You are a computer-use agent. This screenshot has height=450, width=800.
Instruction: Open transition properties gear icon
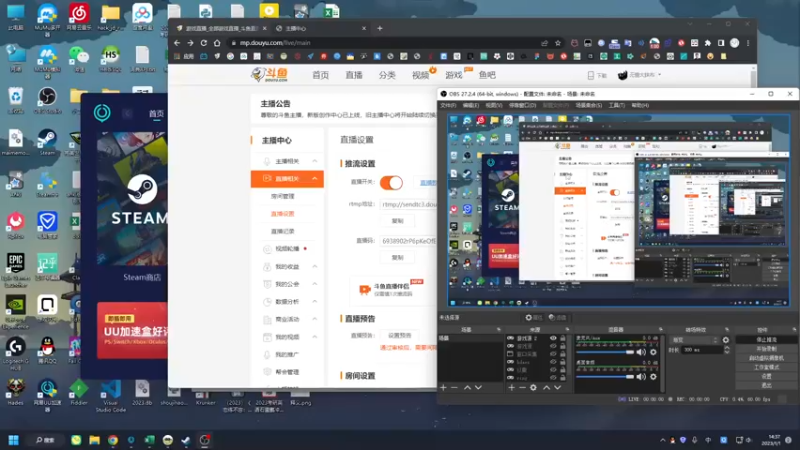click(x=726, y=340)
